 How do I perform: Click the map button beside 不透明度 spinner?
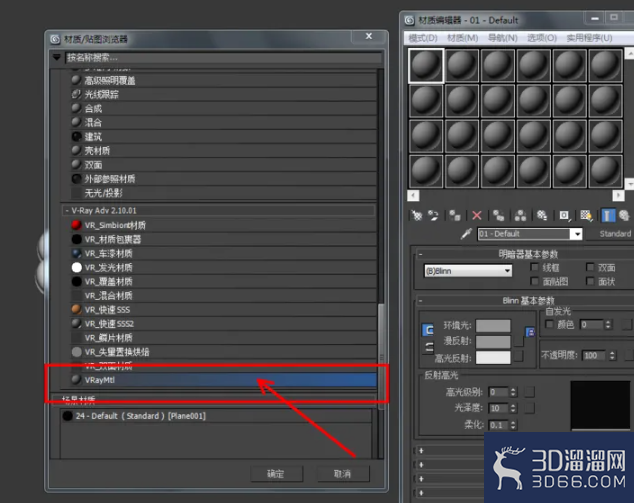click(628, 355)
